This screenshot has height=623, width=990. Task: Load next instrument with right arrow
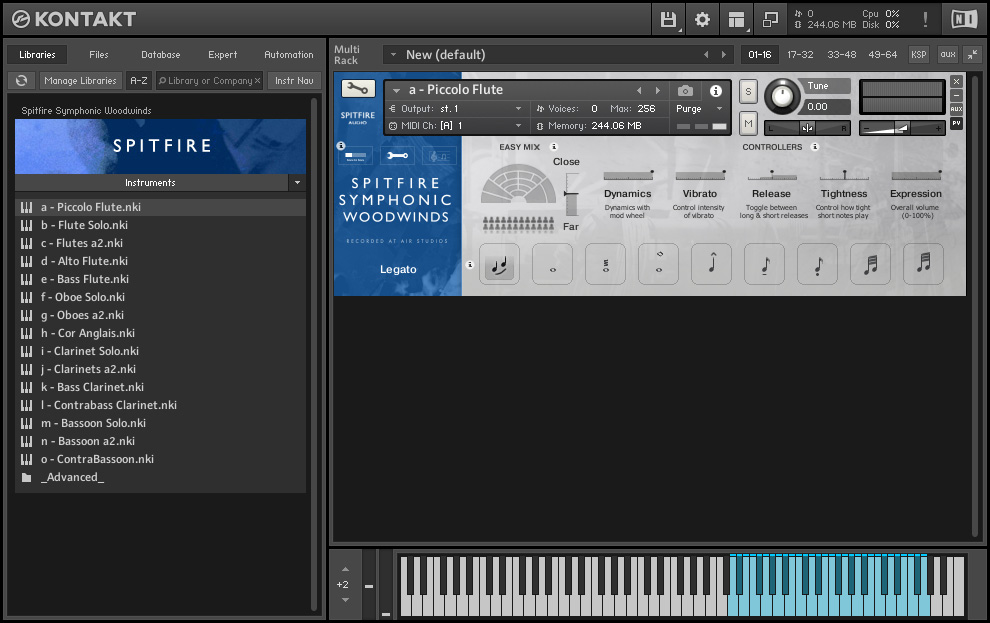tap(657, 90)
